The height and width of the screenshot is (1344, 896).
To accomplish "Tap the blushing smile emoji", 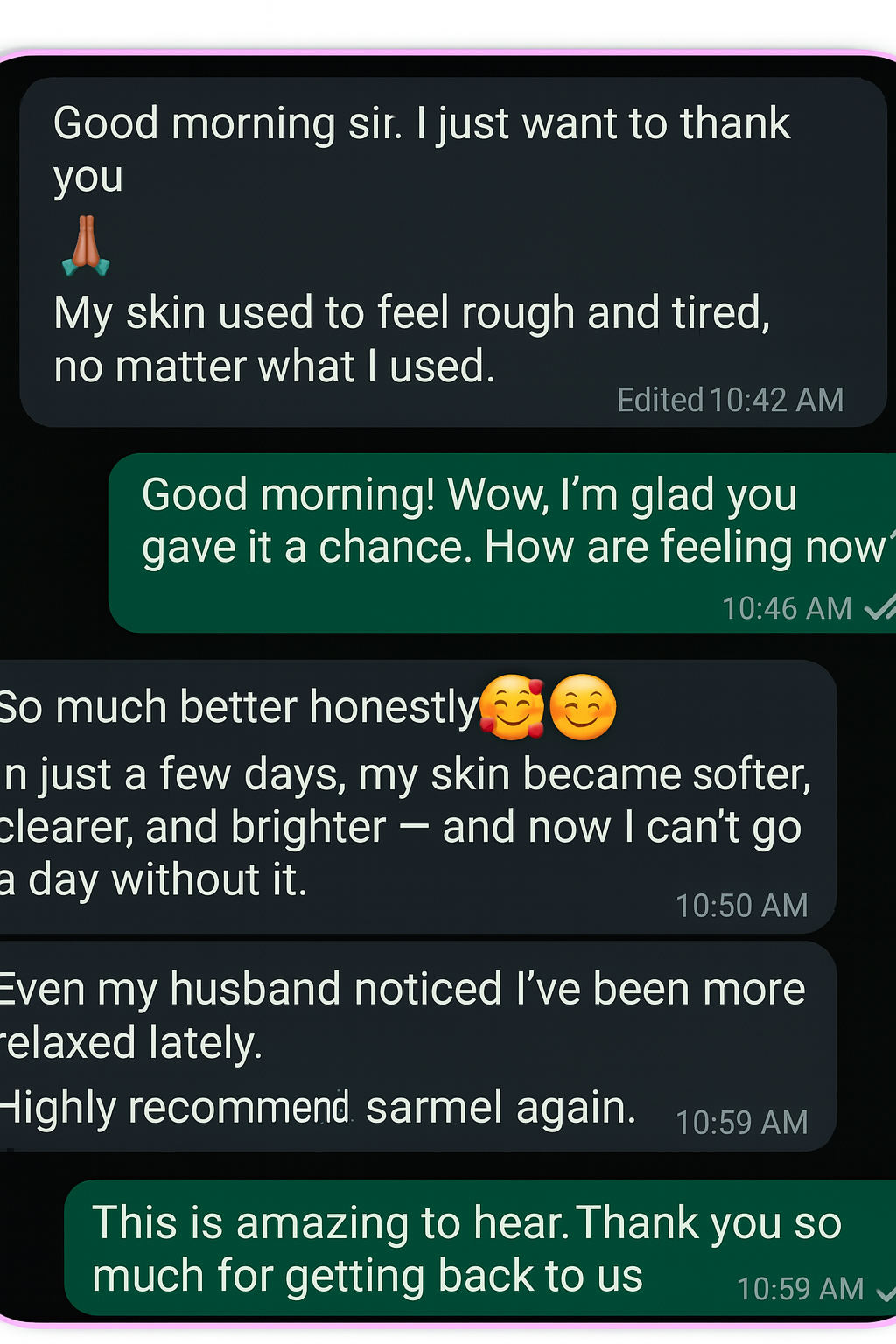I will 583,707.
